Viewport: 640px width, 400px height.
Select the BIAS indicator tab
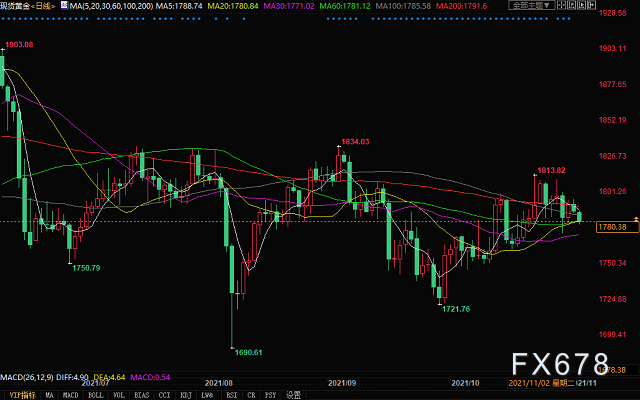142,395
